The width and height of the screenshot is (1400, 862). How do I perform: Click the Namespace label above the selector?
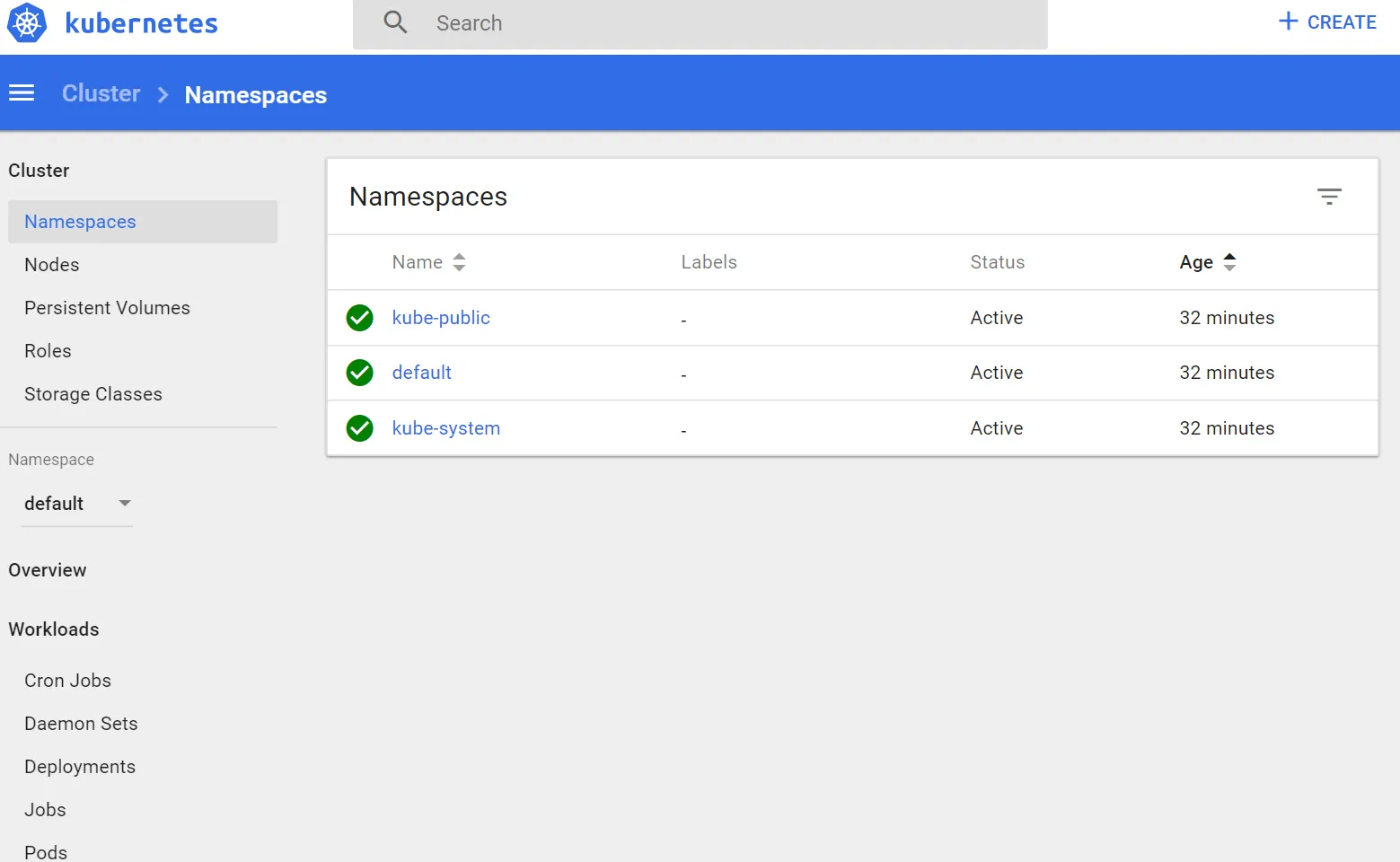51,460
